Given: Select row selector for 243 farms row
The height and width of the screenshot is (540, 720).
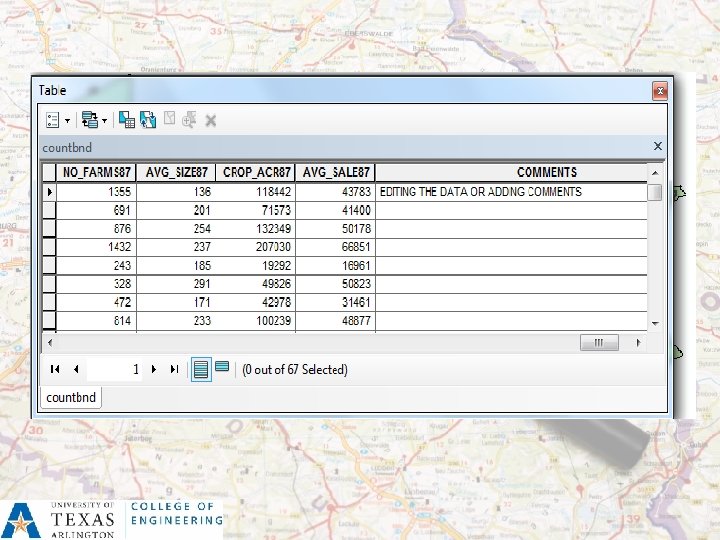Looking at the screenshot, I should [x=49, y=265].
